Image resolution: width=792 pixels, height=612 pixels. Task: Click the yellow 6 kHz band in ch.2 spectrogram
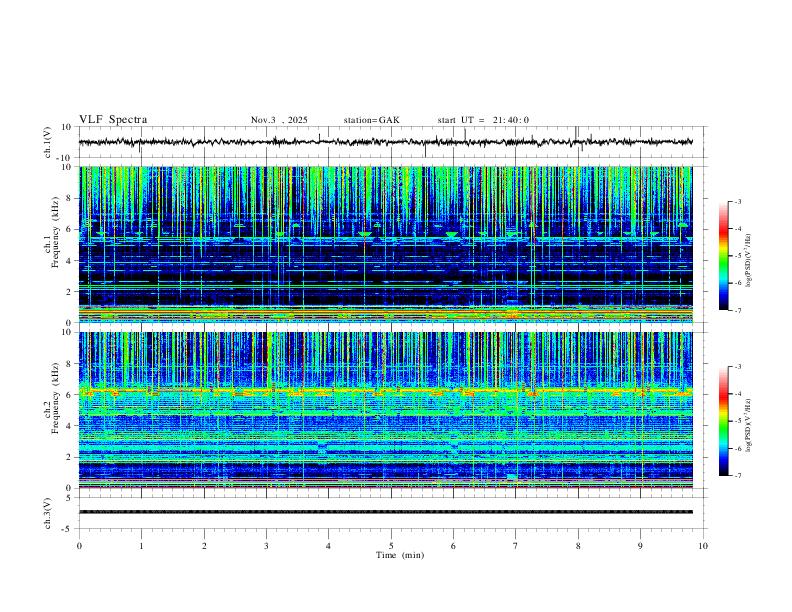pyautogui.click(x=386, y=391)
